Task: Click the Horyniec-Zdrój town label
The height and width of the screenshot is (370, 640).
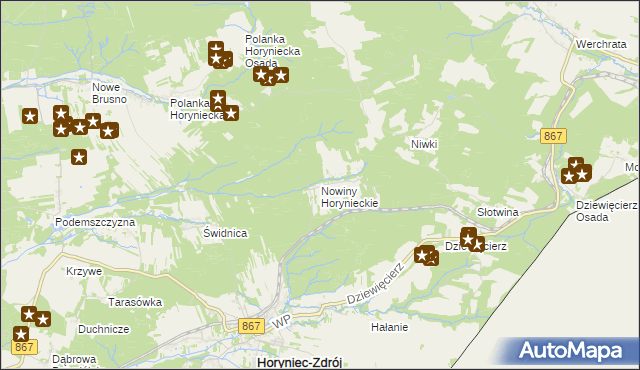Action: (x=300, y=363)
